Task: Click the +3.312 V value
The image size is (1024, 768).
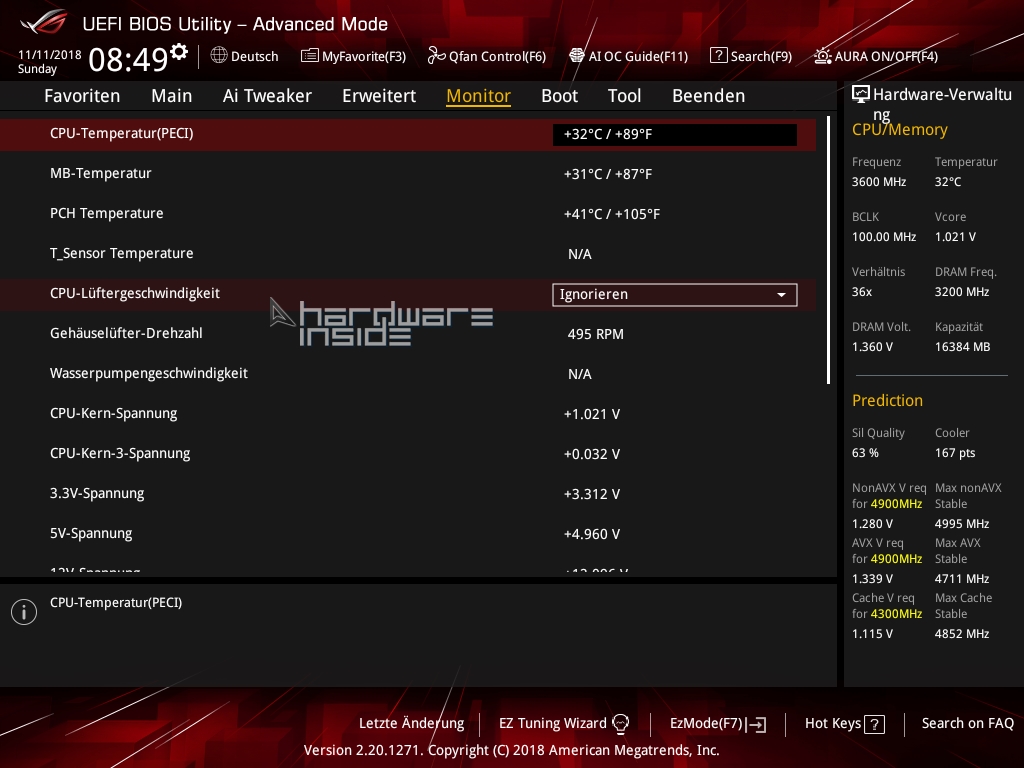Action: 592,494
